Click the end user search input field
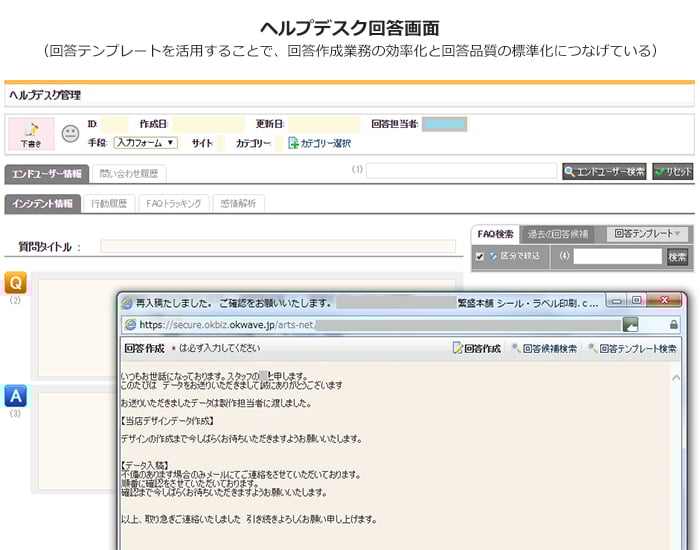The width and height of the screenshot is (700, 550). click(x=461, y=171)
